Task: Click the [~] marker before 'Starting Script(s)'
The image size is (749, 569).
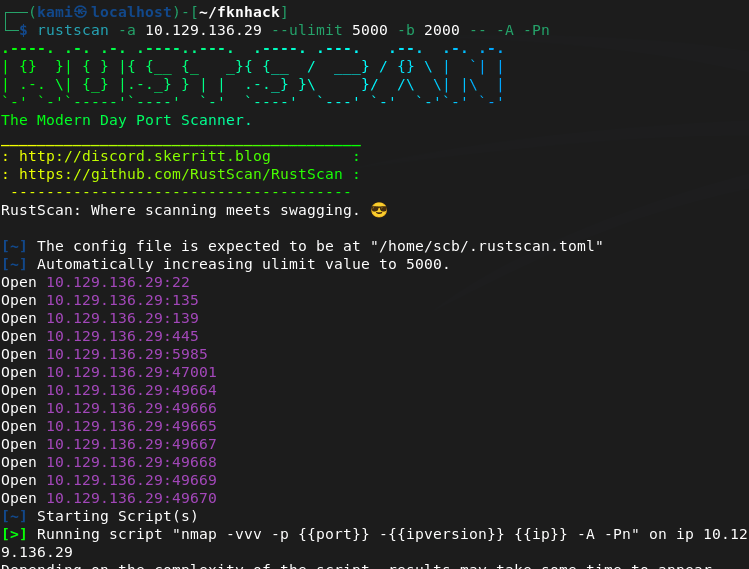Action: point(14,516)
